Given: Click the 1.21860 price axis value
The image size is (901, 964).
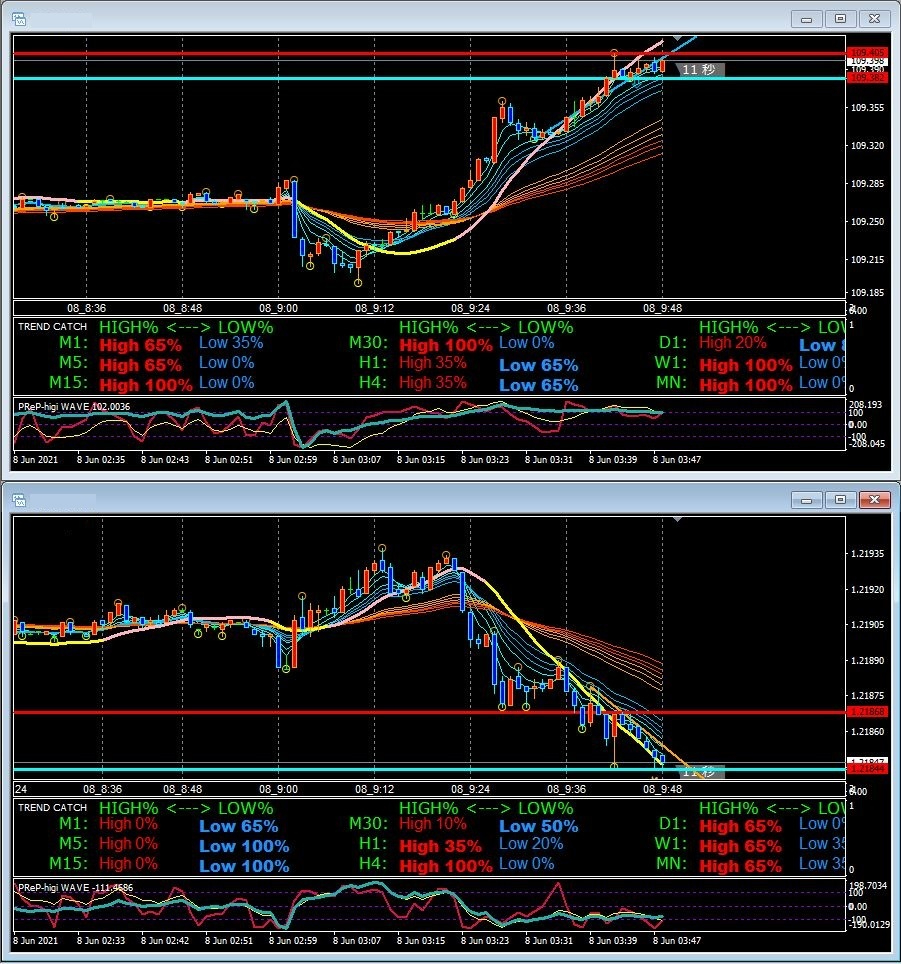Looking at the screenshot, I should pos(867,732).
